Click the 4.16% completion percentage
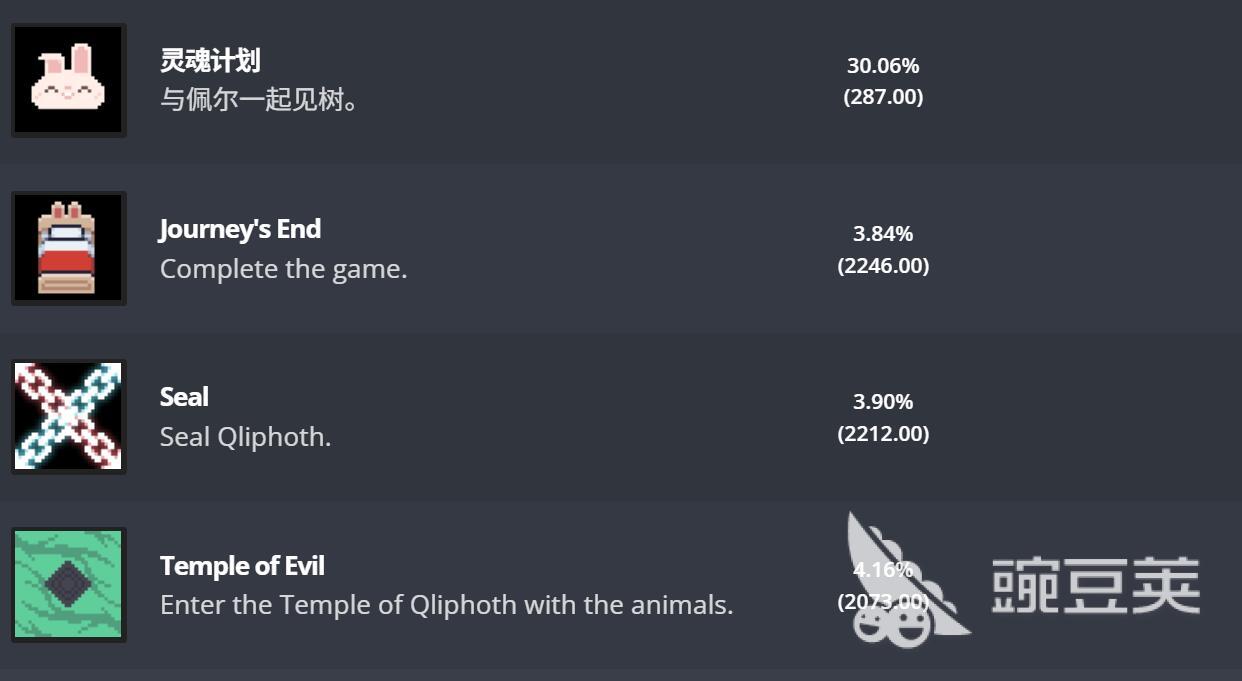The height and width of the screenshot is (681, 1242). pyautogui.click(x=883, y=570)
